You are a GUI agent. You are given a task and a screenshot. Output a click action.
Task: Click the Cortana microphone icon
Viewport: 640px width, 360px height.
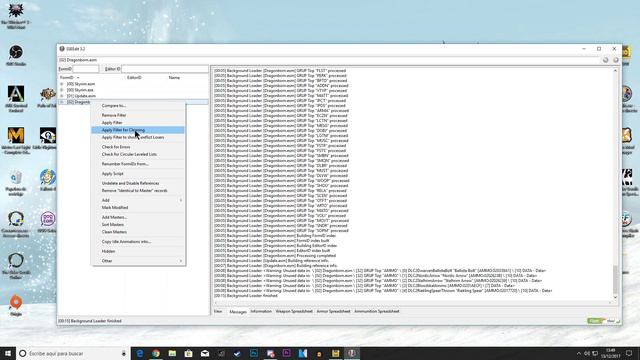pos(124,353)
